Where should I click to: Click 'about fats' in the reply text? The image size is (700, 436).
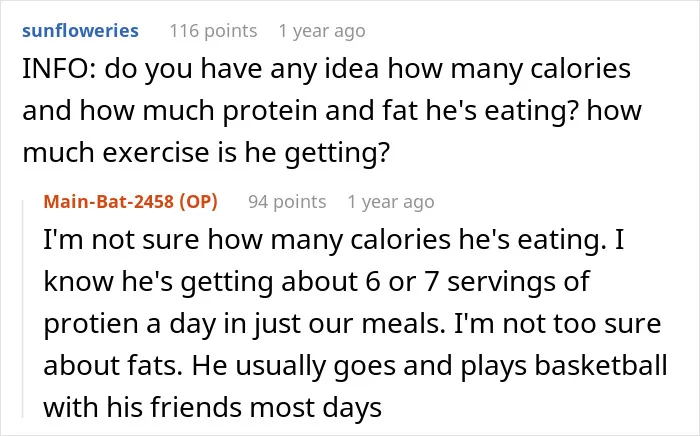pyautogui.click(x=113, y=365)
